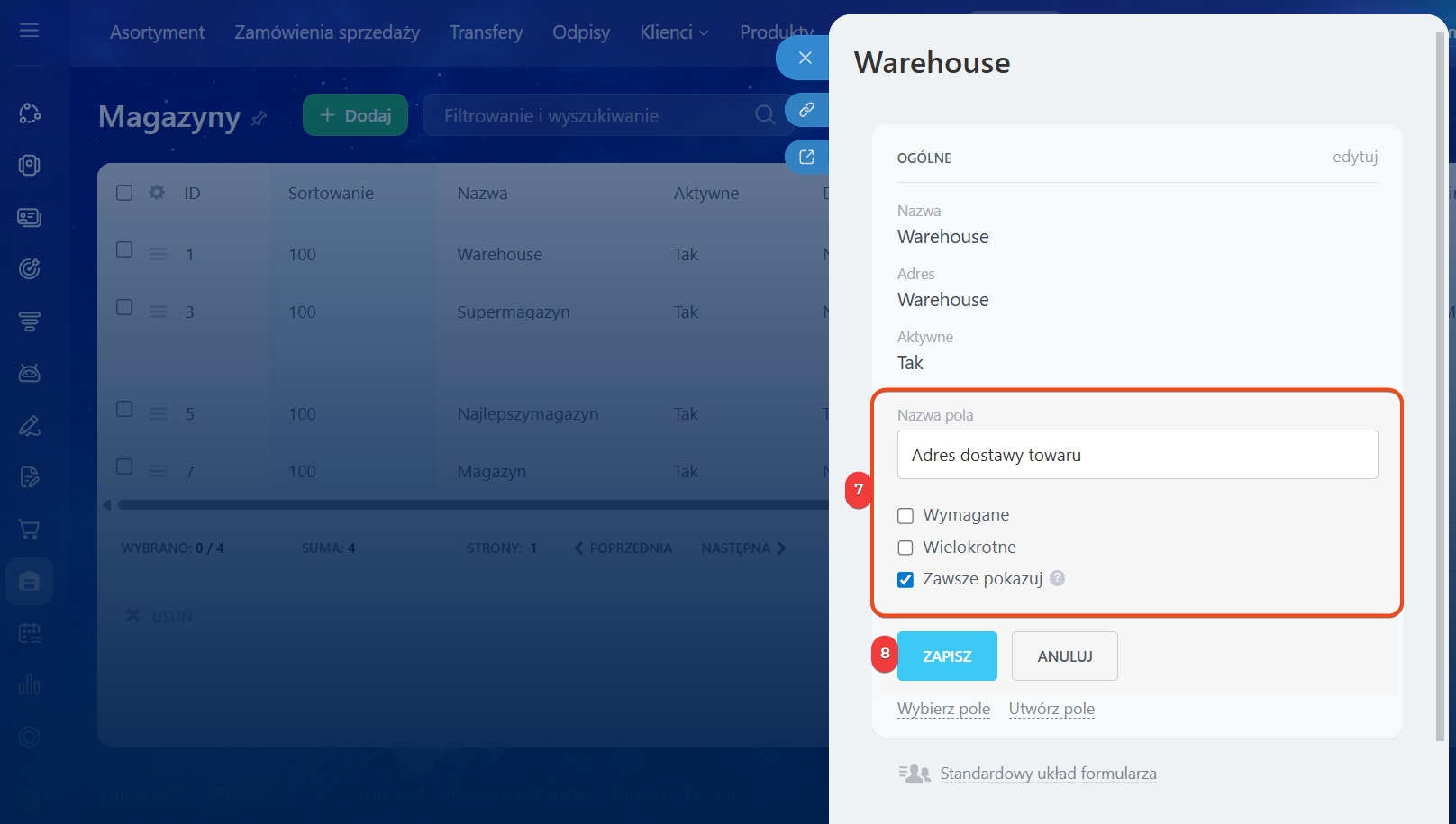Pin the Magazyny page title

click(x=259, y=118)
